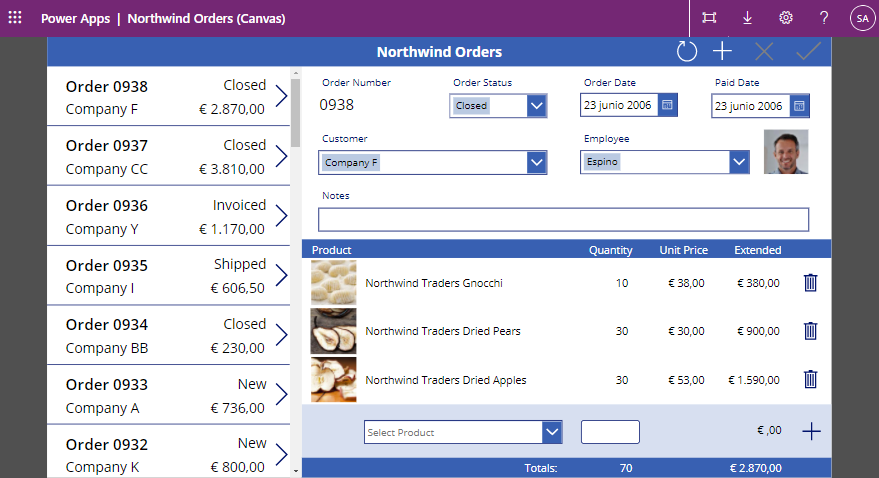Cancel changes with X icon
This screenshot has width=879, height=478.
pyautogui.click(x=764, y=52)
